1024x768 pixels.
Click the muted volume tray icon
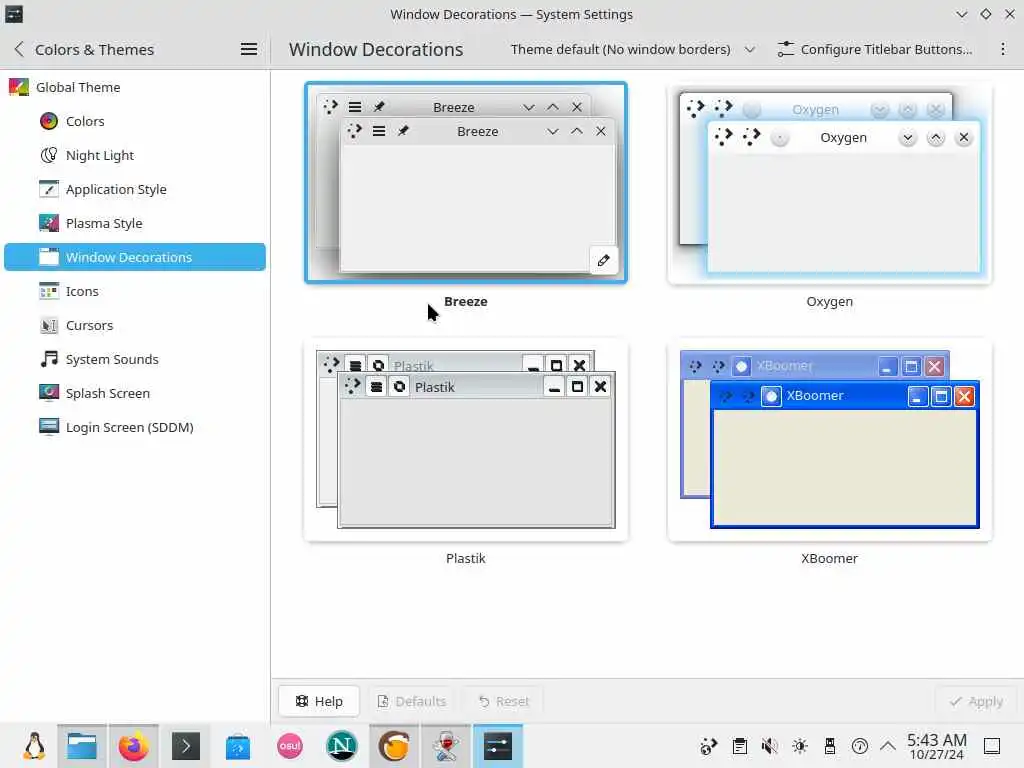tap(769, 746)
